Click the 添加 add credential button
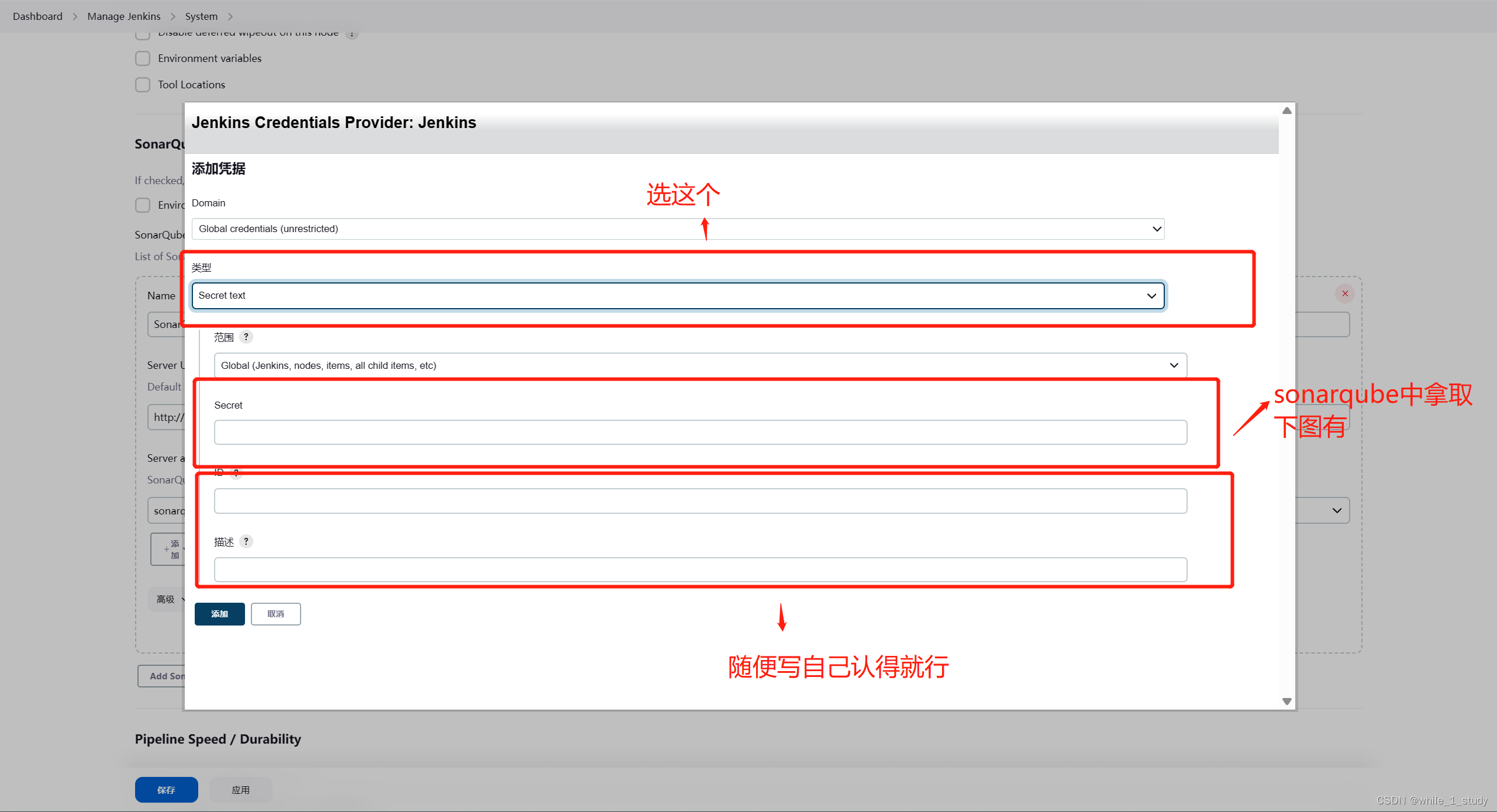 tap(219, 614)
